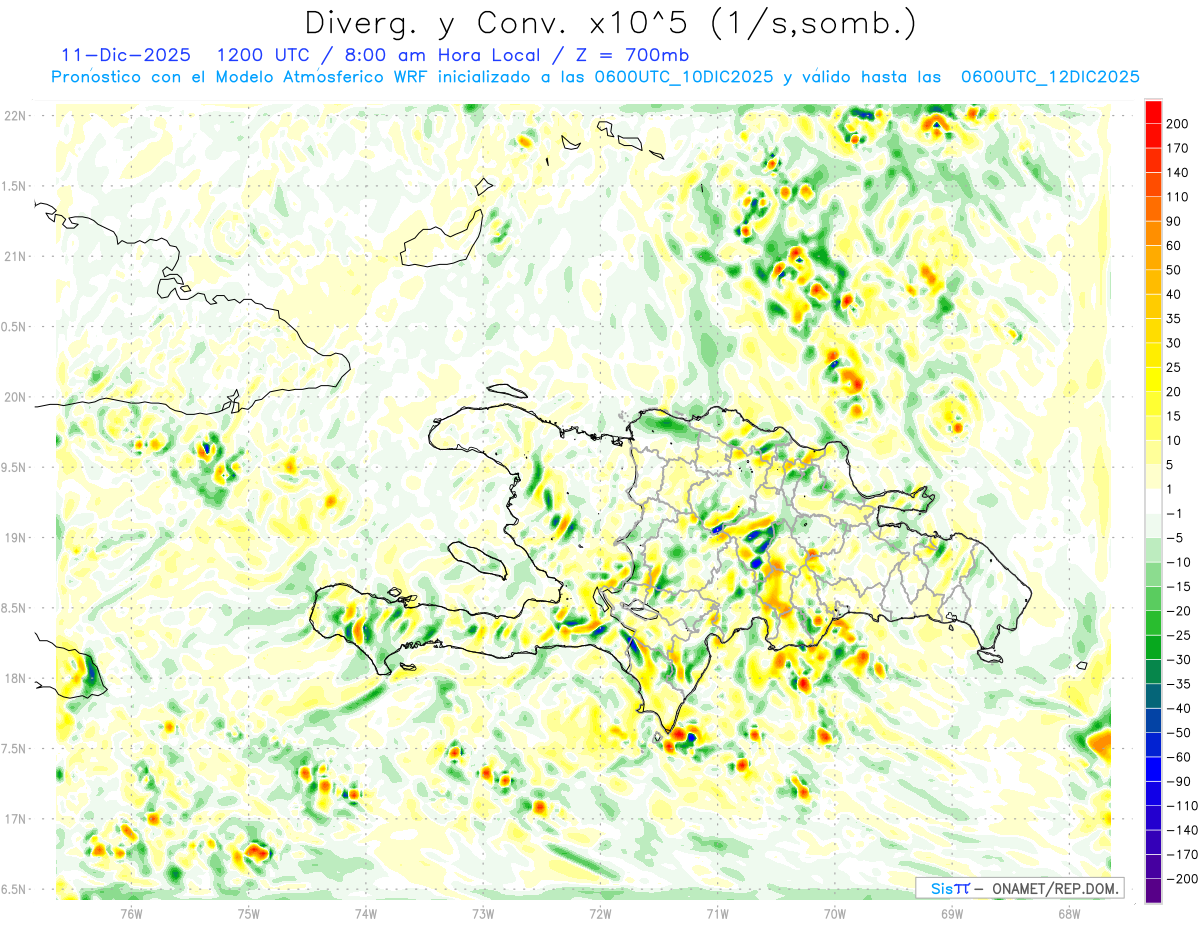Click the '0.5N' latitude tick label
This screenshot has height=927, width=1200.
click(15, 327)
